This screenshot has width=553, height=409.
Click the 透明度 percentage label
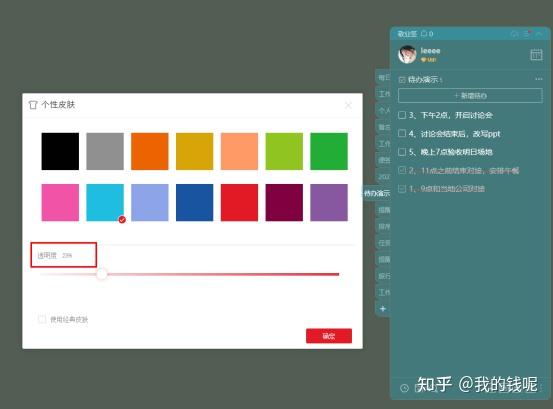click(55, 255)
